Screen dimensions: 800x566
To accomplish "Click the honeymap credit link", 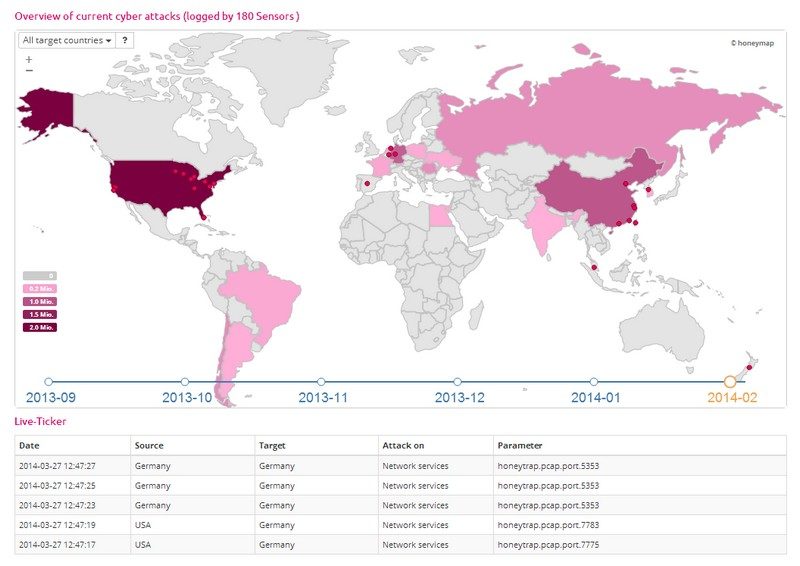I will pyautogui.click(x=757, y=43).
